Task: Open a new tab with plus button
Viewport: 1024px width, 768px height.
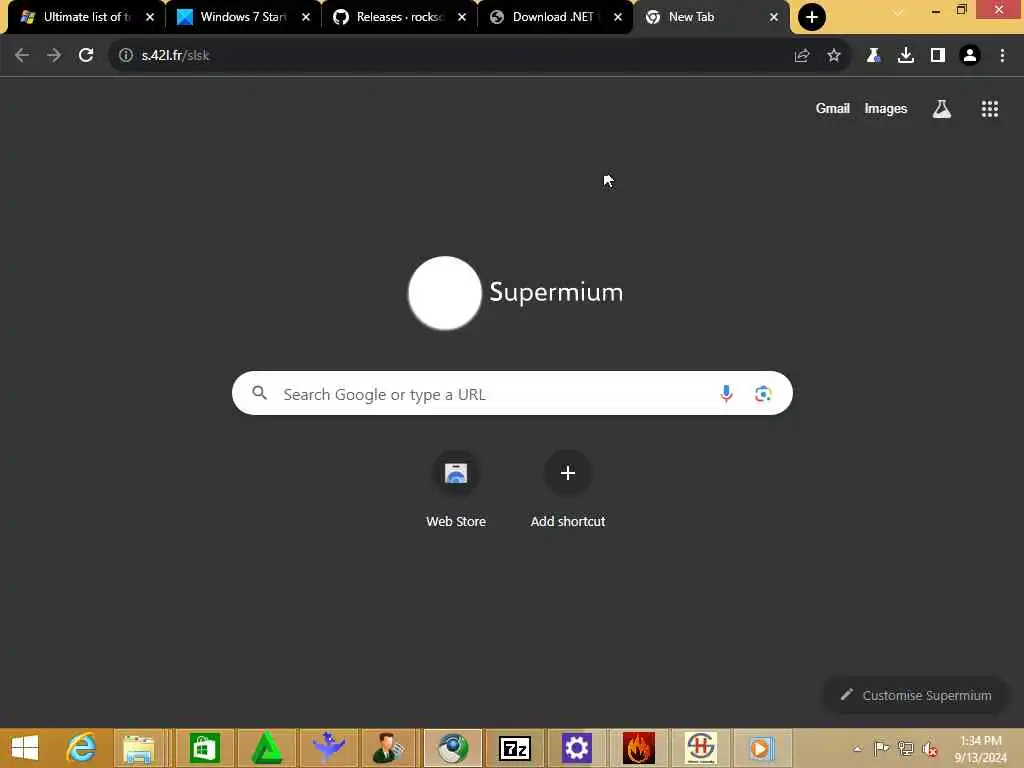Action: pyautogui.click(x=812, y=17)
